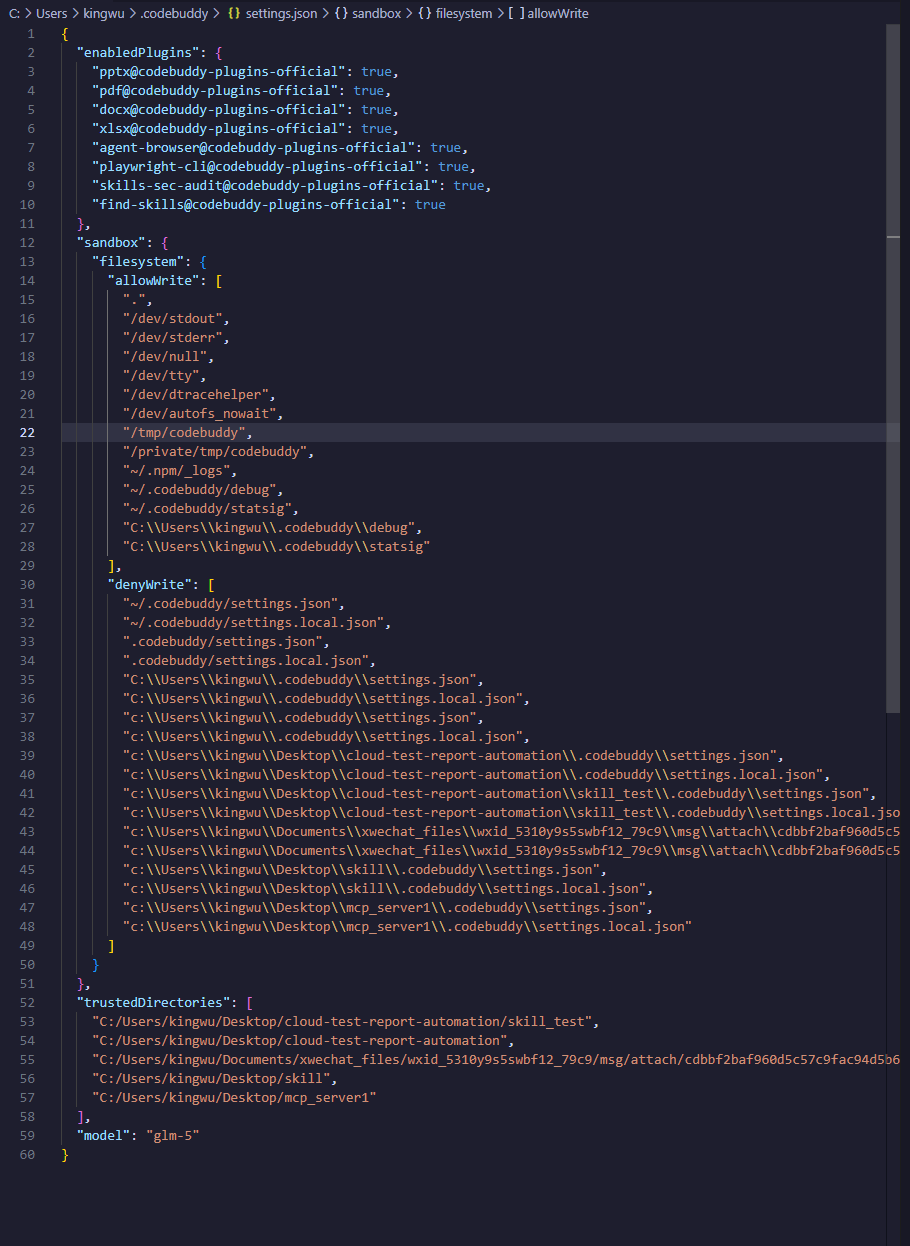Screen dimensions: 910x1246
Task: Click the "glm-5" model value
Action: coord(173,1135)
